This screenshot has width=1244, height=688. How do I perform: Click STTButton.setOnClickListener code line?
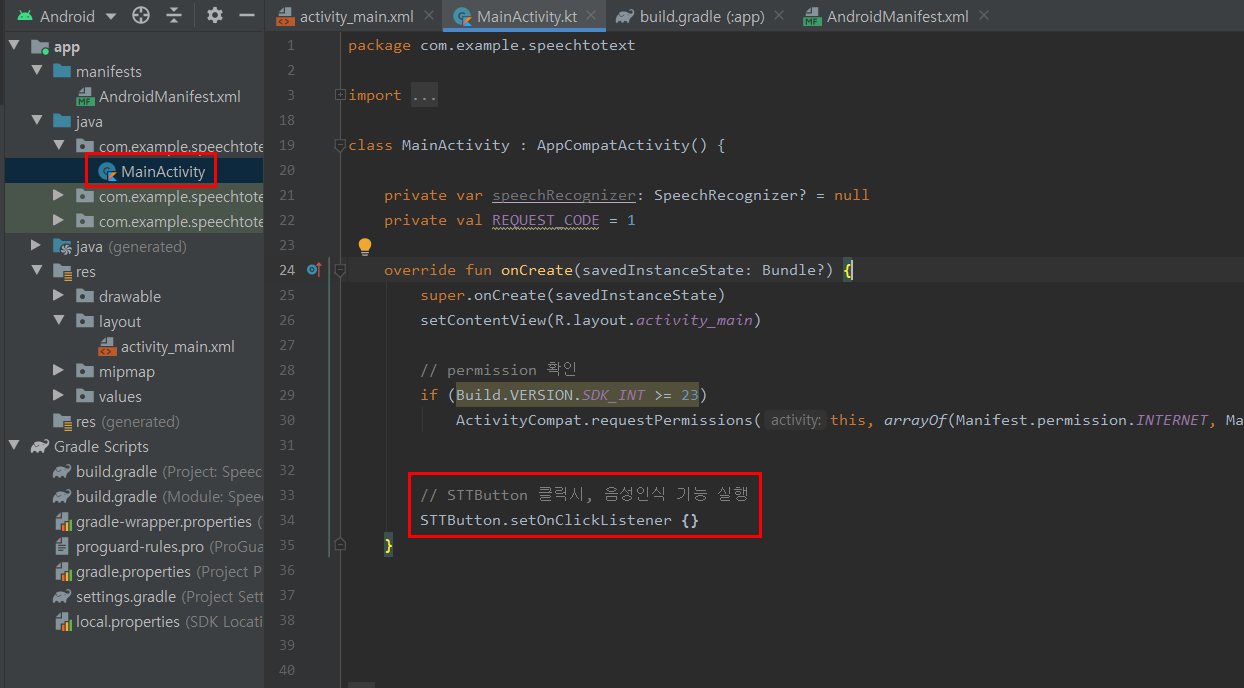(559, 520)
